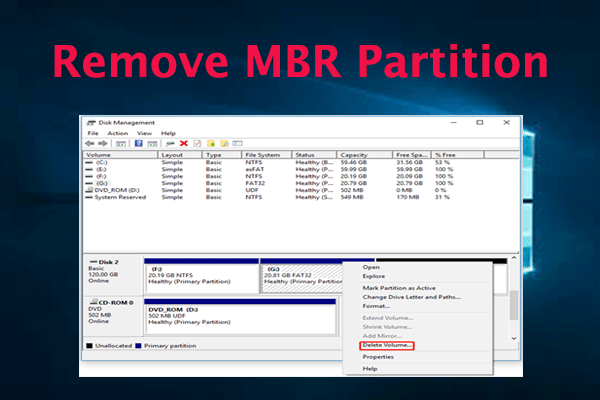Click the Forward arrow toolbar icon
This screenshot has height=400, width=600.
[x=102, y=144]
